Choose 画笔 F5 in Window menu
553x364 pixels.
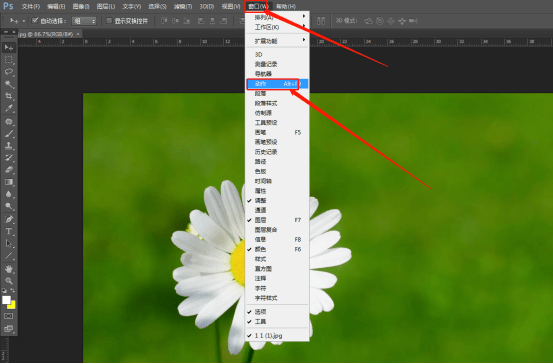[x=277, y=132]
